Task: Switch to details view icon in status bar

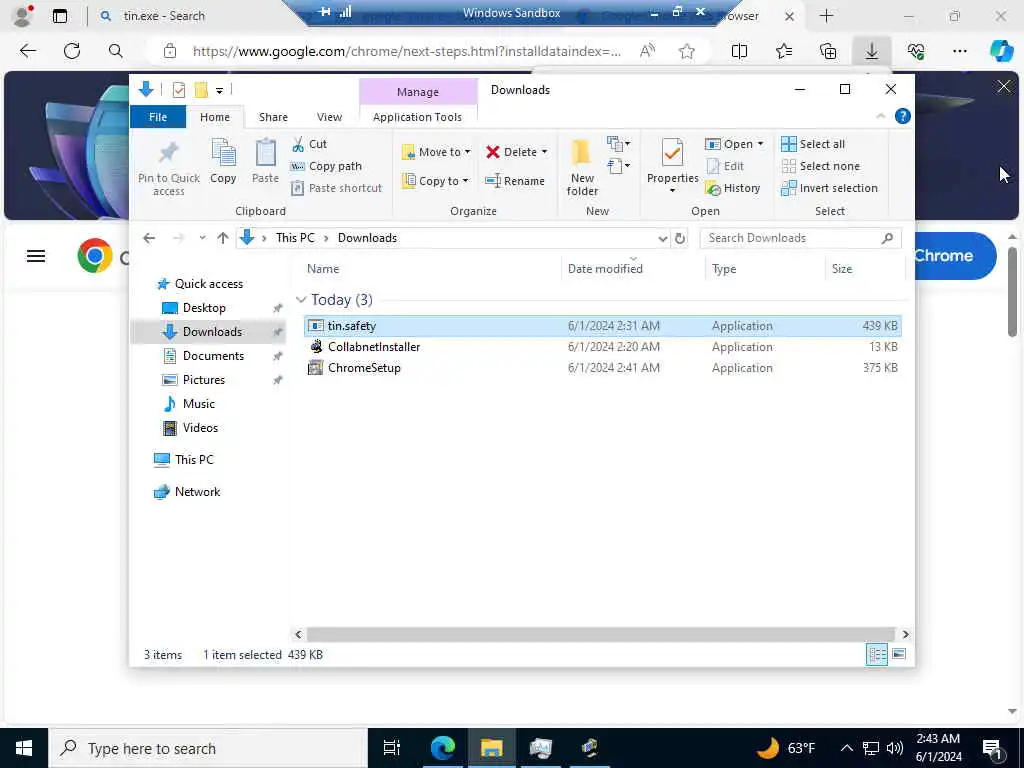Action: coord(877,654)
